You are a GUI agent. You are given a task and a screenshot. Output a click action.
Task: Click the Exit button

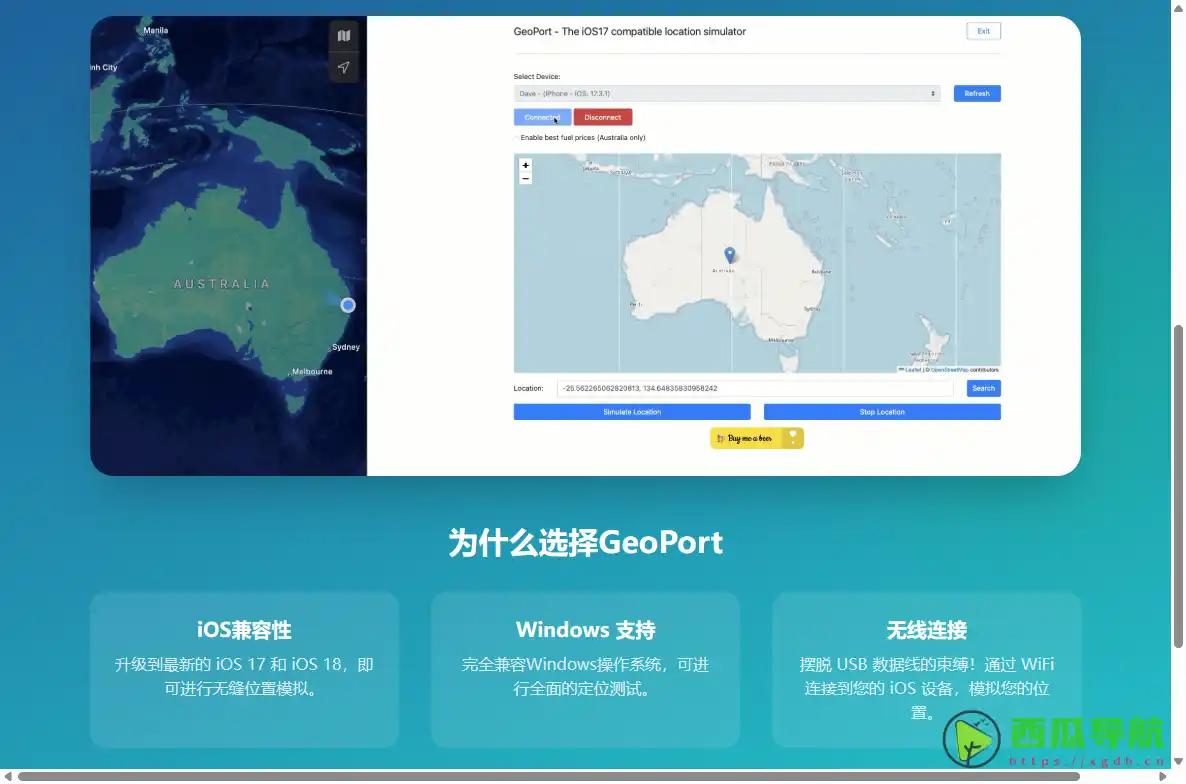point(983,31)
